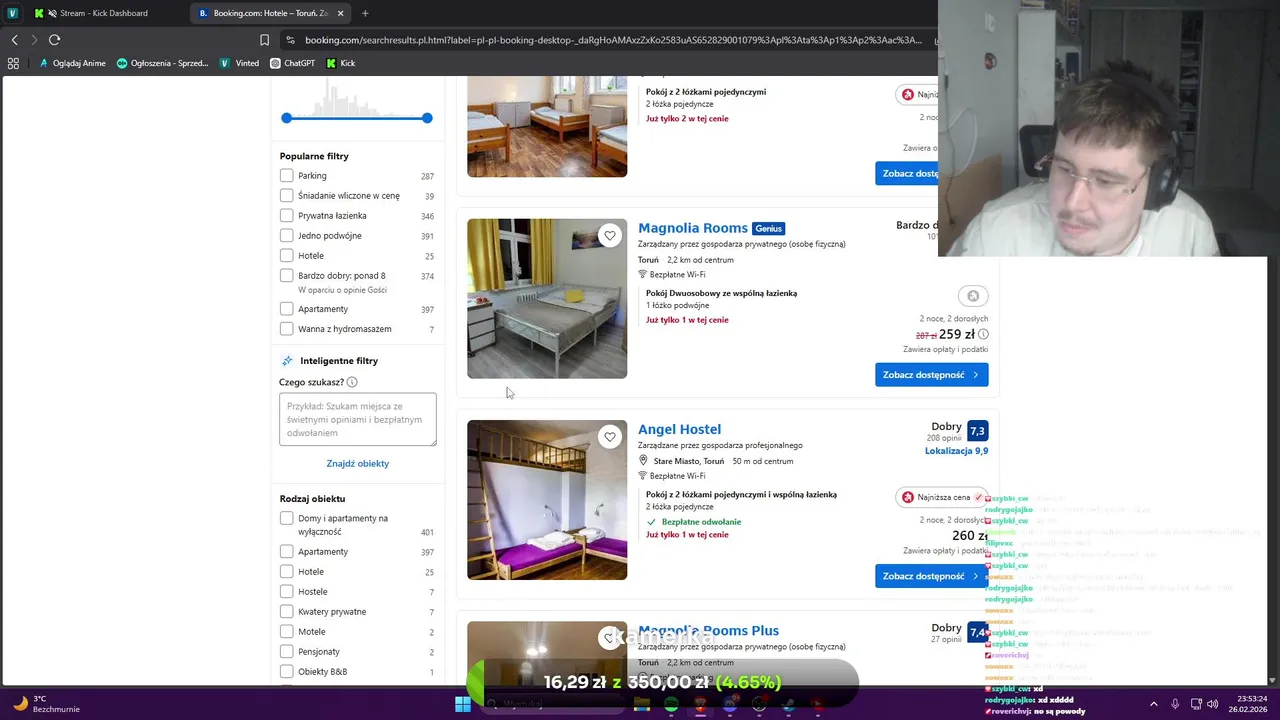Image resolution: width=1280 pixels, height=720 pixels.
Task: Tick Wanna z hydromasażem checkbox
Action: pos(287,329)
